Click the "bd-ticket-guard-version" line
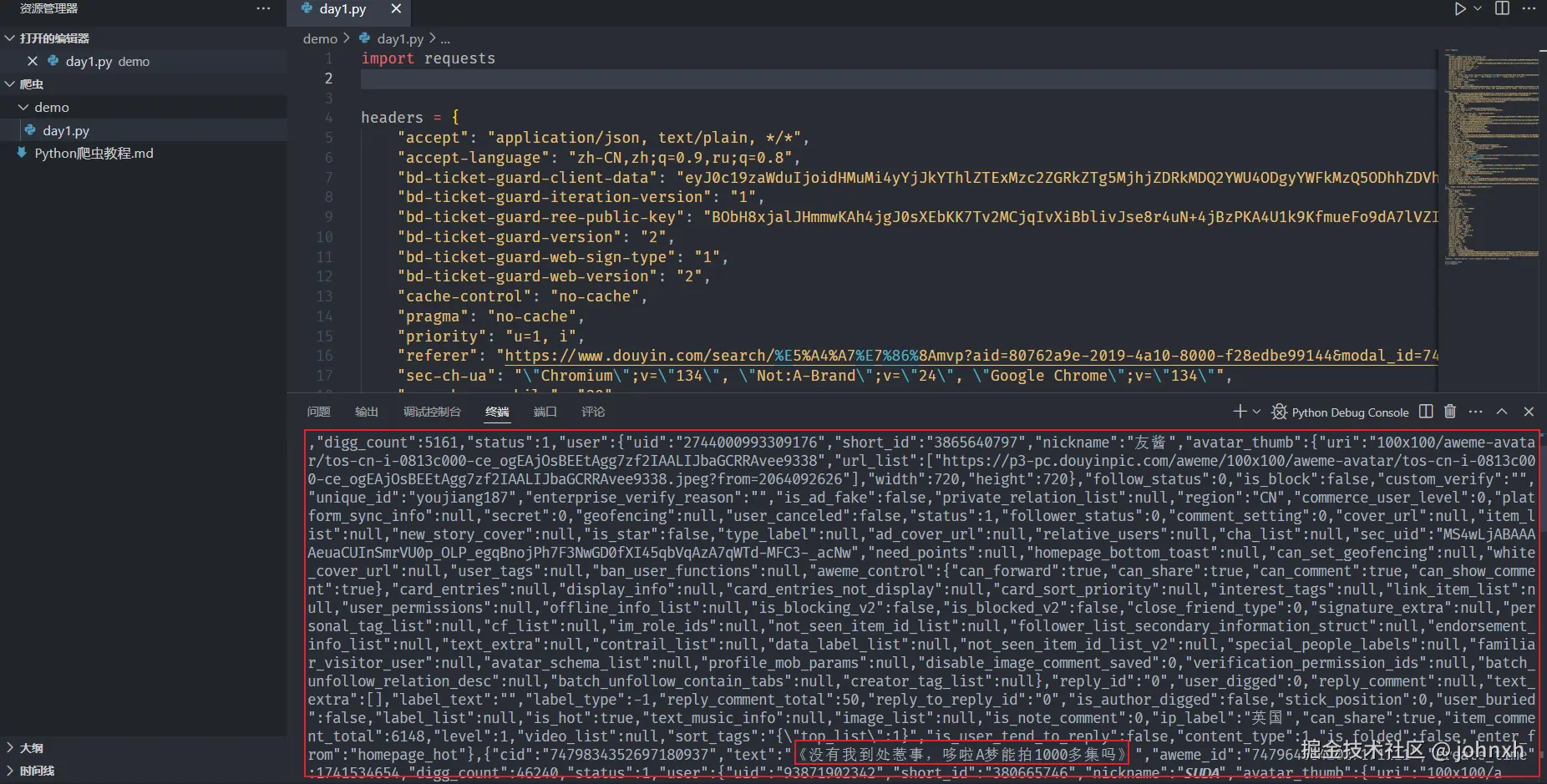This screenshot has height=784, width=1547. (x=536, y=237)
